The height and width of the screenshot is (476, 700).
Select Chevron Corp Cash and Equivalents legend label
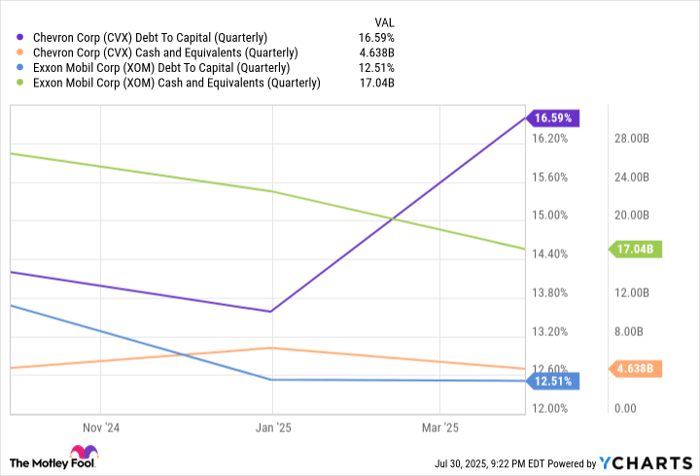click(165, 53)
